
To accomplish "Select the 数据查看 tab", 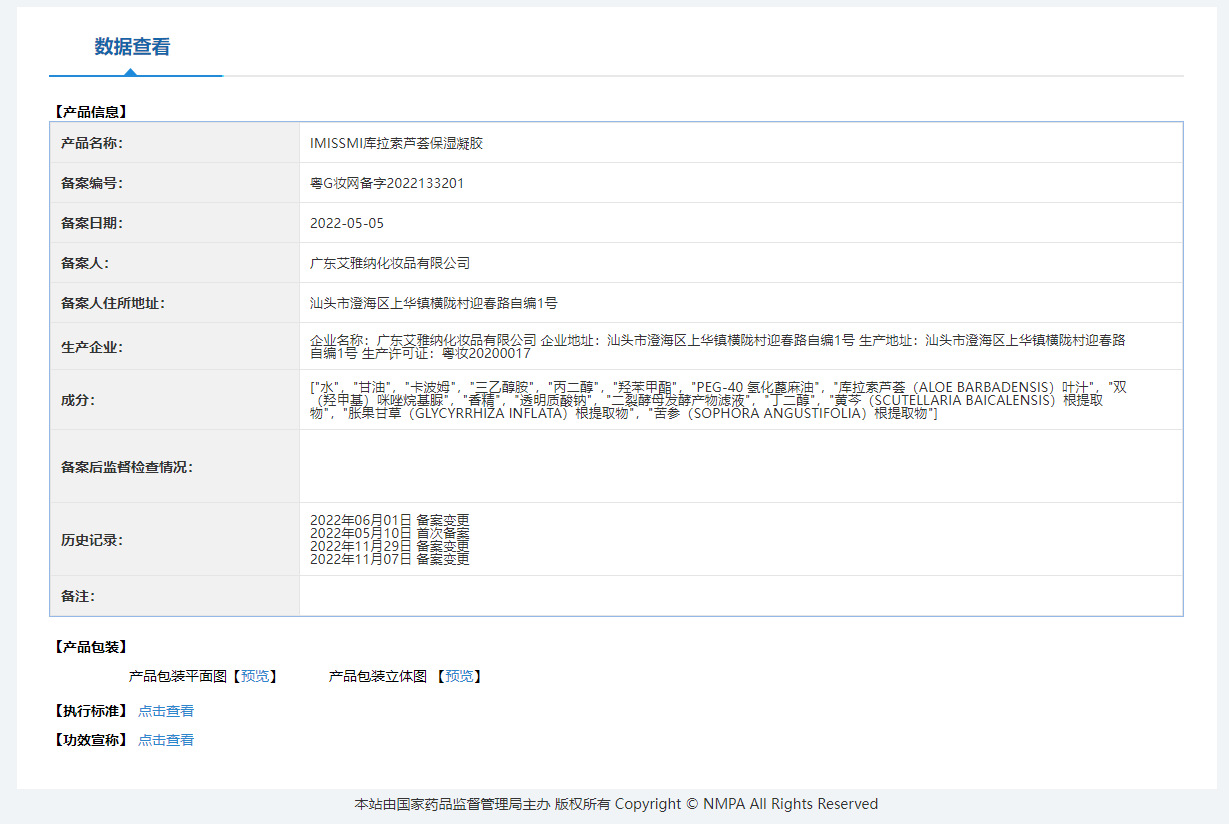I will (x=132, y=47).
